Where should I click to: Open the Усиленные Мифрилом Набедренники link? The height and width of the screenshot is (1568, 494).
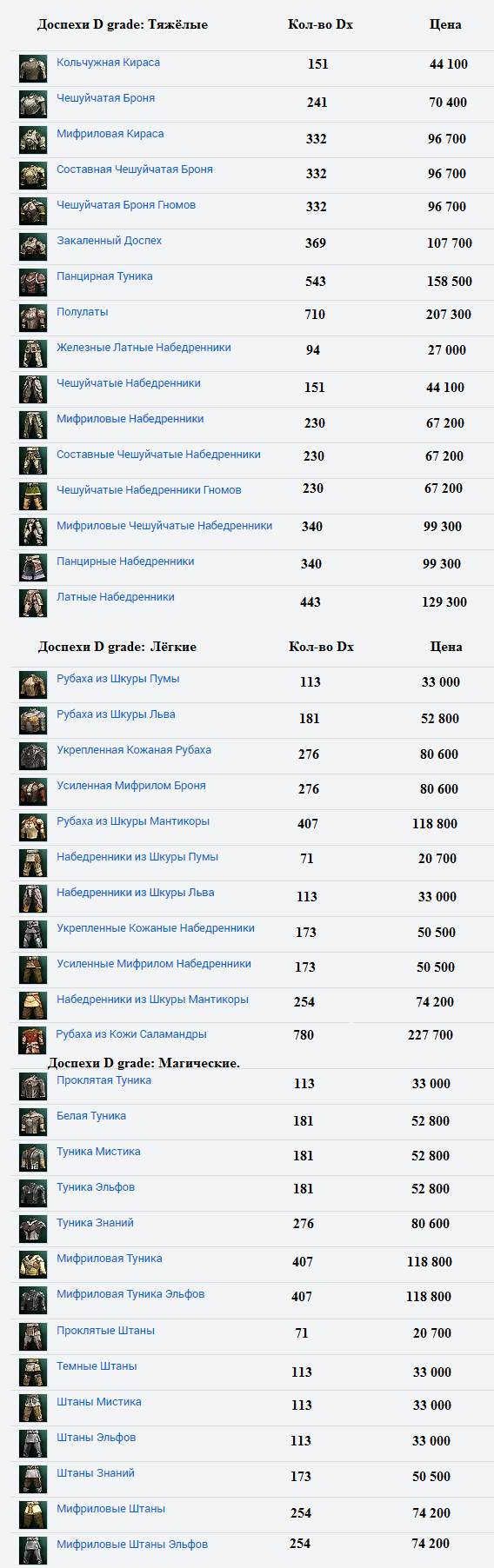pos(154,964)
